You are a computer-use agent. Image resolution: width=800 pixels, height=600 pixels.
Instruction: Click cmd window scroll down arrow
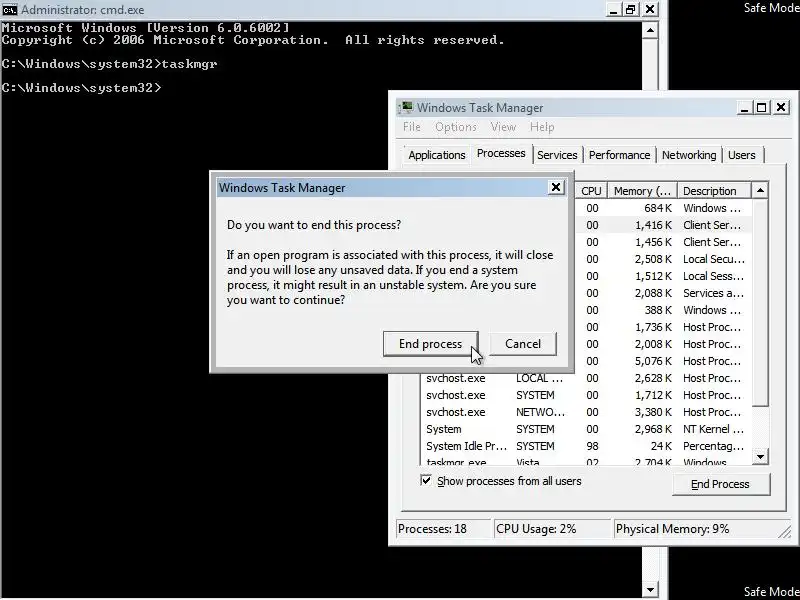[650, 590]
